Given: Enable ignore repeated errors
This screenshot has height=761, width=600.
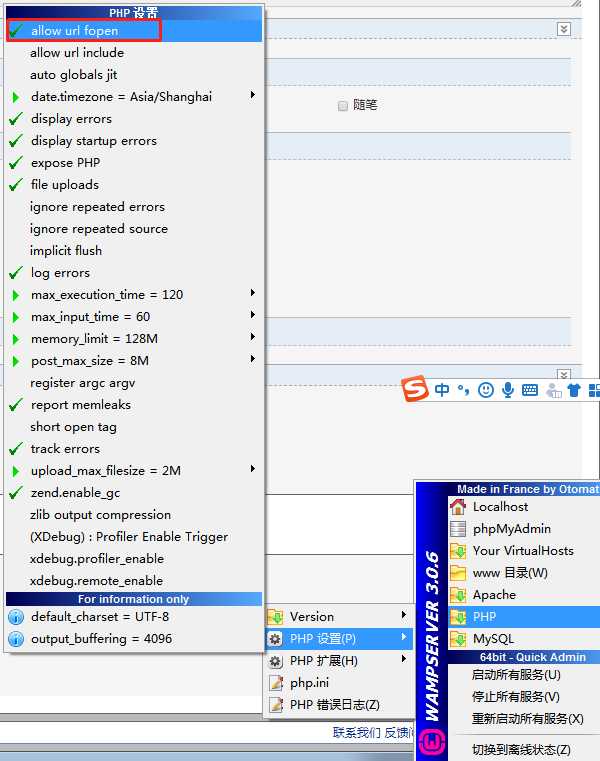Looking at the screenshot, I should pyautogui.click(x=134, y=207).
